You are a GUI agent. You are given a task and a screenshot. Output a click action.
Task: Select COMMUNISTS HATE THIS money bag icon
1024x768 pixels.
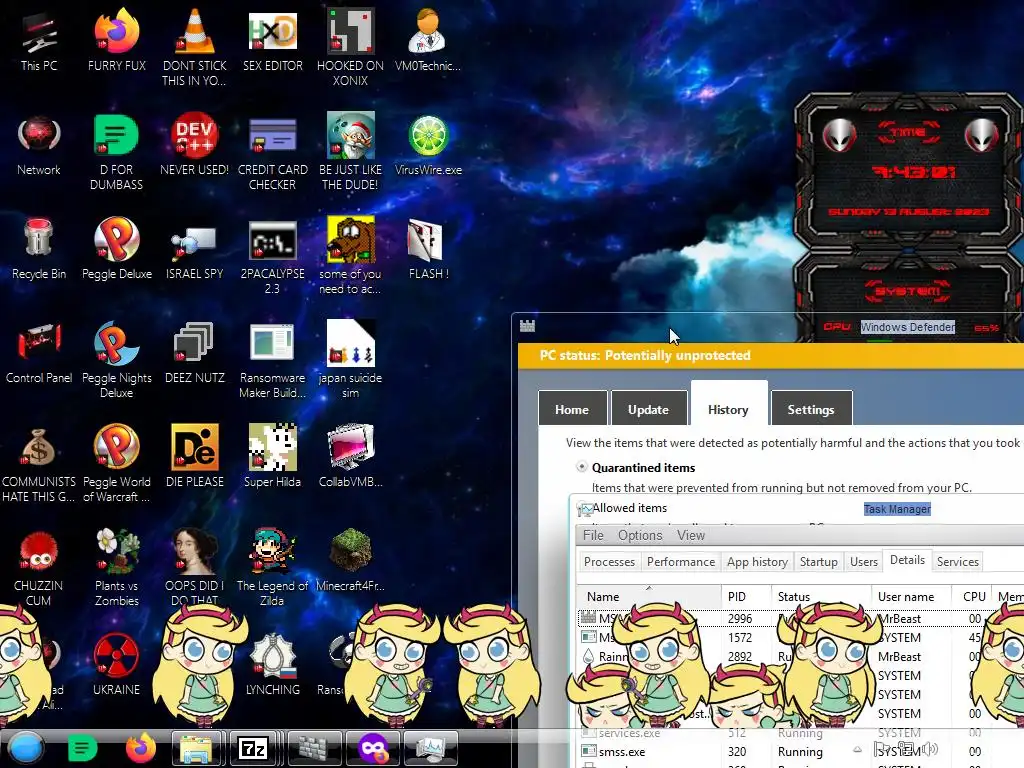pyautogui.click(x=39, y=463)
